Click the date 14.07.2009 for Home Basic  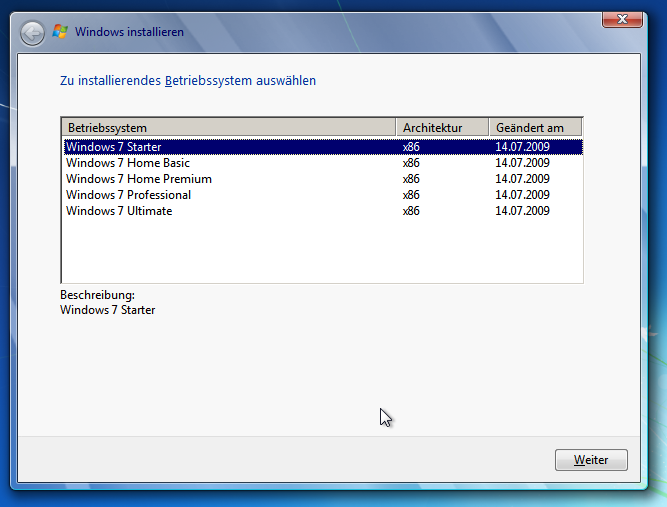tap(522, 163)
